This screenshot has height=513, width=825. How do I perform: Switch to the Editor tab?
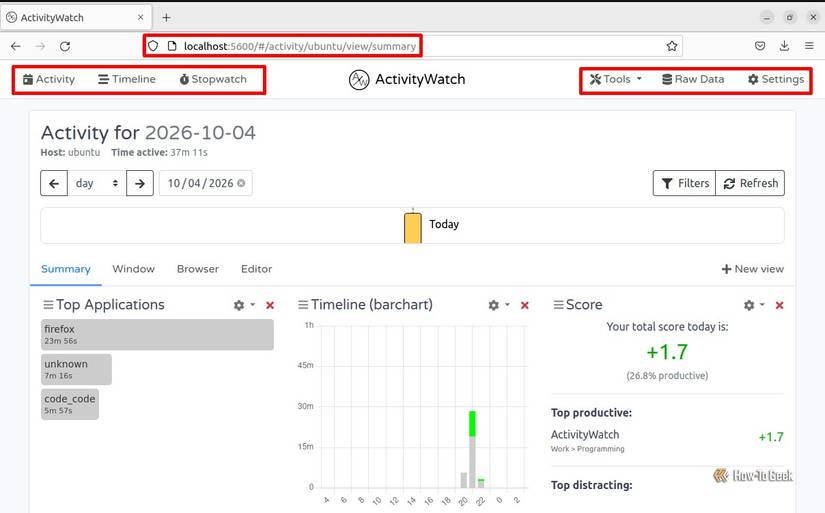click(x=256, y=269)
